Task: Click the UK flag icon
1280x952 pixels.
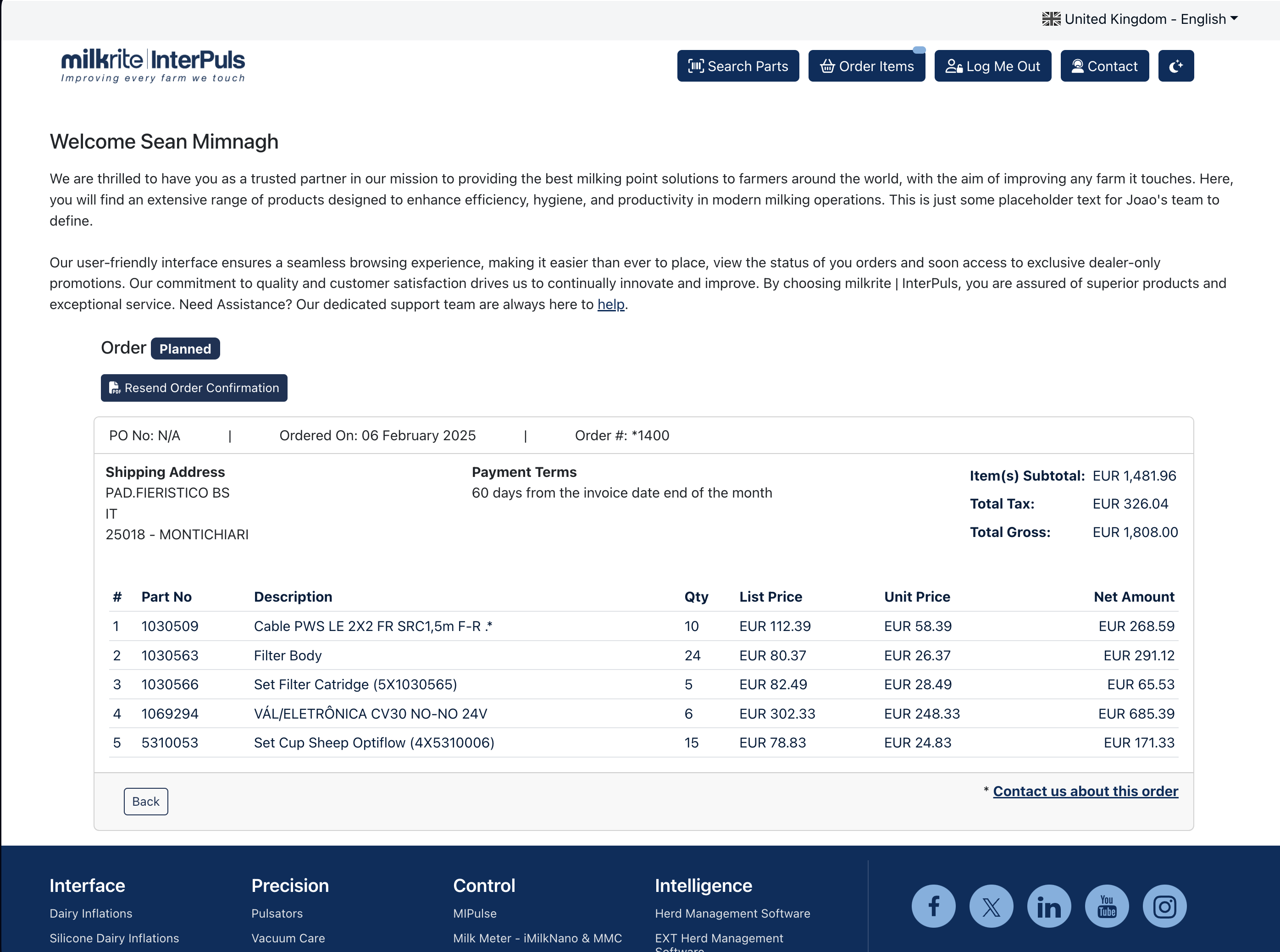Action: pos(1051,19)
